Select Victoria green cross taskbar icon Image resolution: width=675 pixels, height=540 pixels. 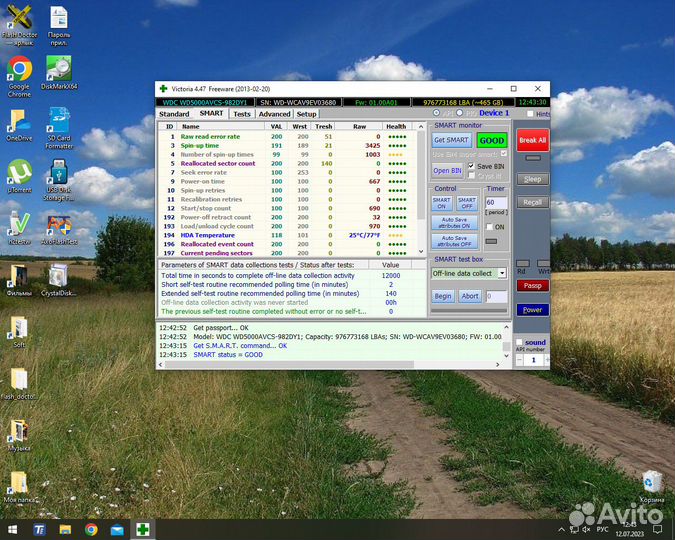coord(143,530)
